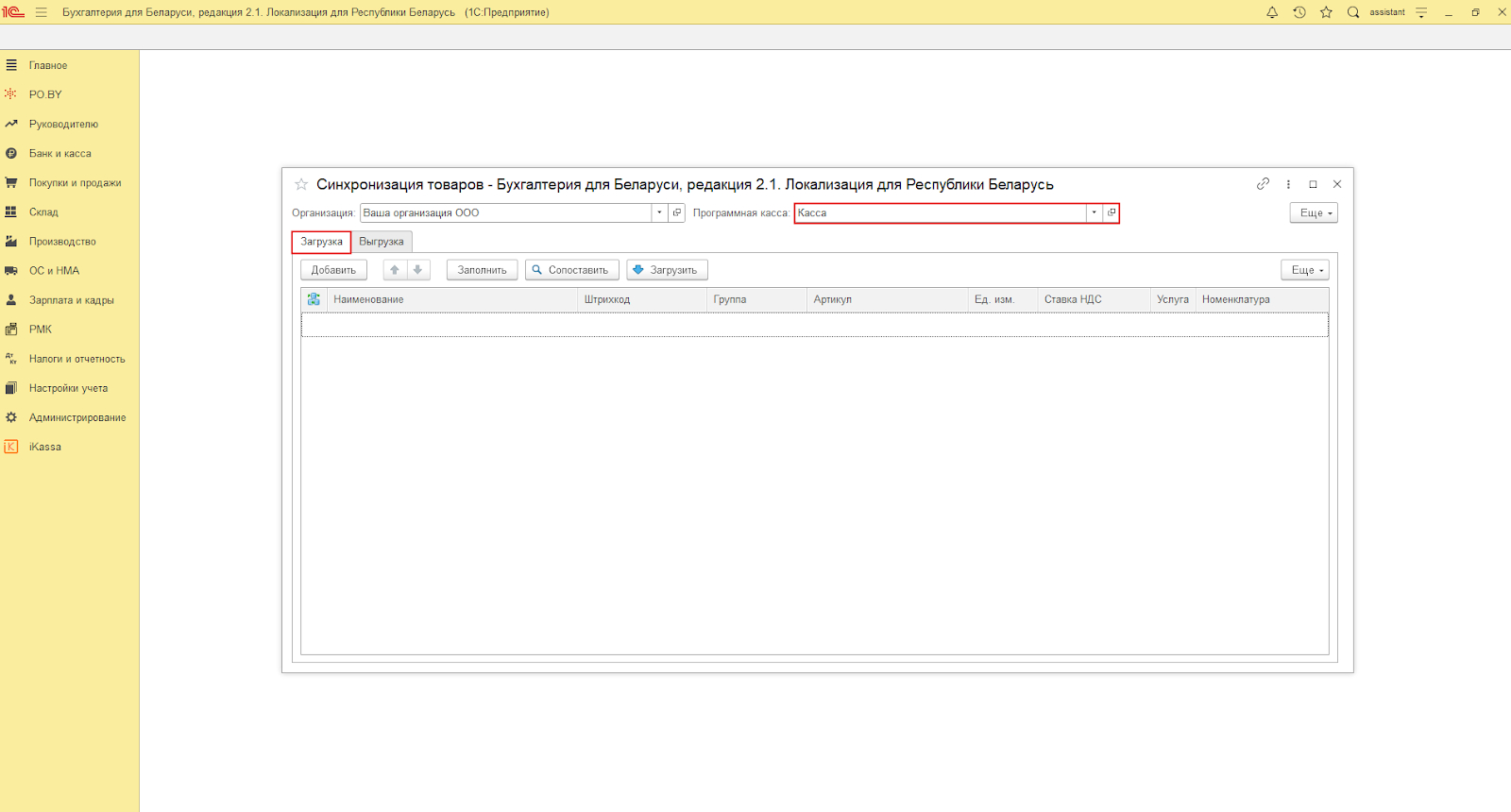Click the Услуга column header
1511x812 pixels.
pyautogui.click(x=1173, y=299)
